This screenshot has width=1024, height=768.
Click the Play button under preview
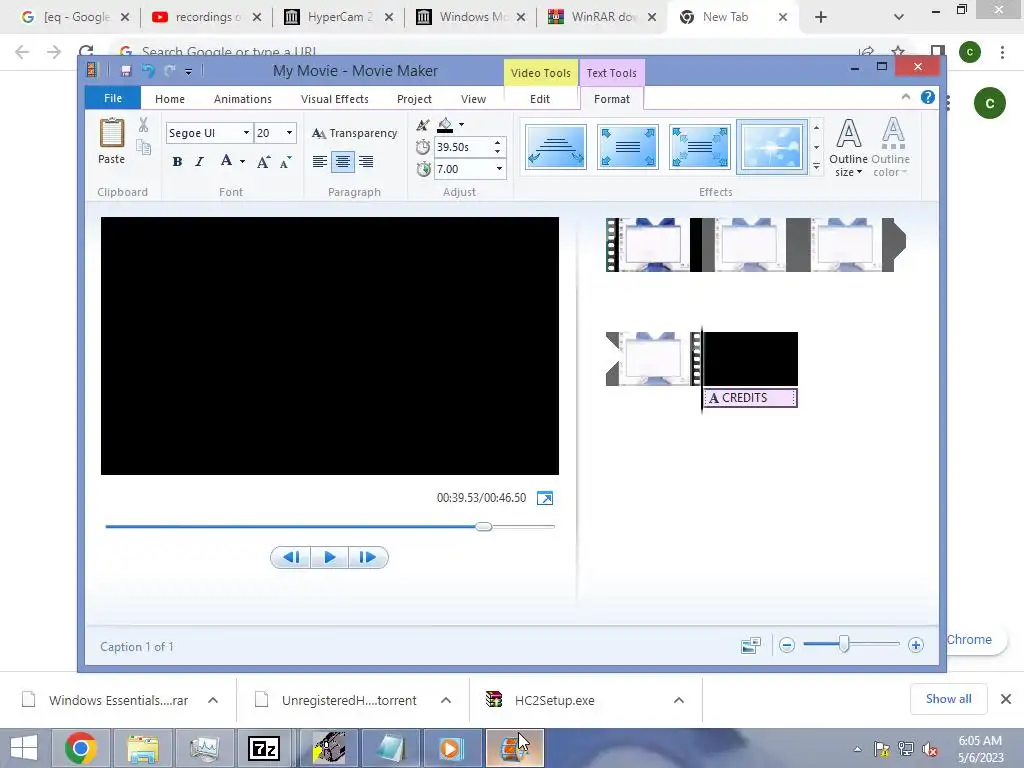click(329, 557)
